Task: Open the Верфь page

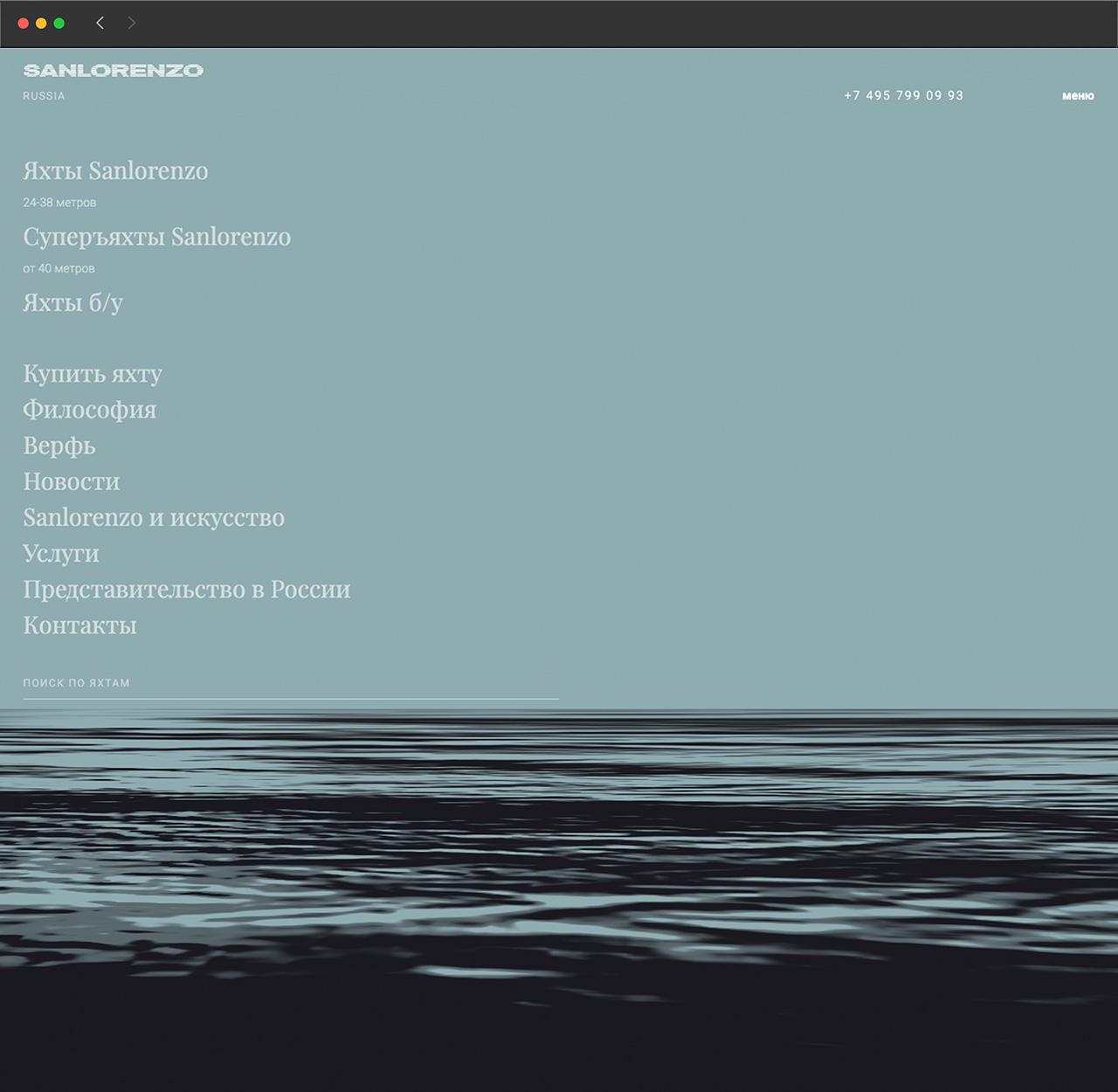Action: (59, 446)
